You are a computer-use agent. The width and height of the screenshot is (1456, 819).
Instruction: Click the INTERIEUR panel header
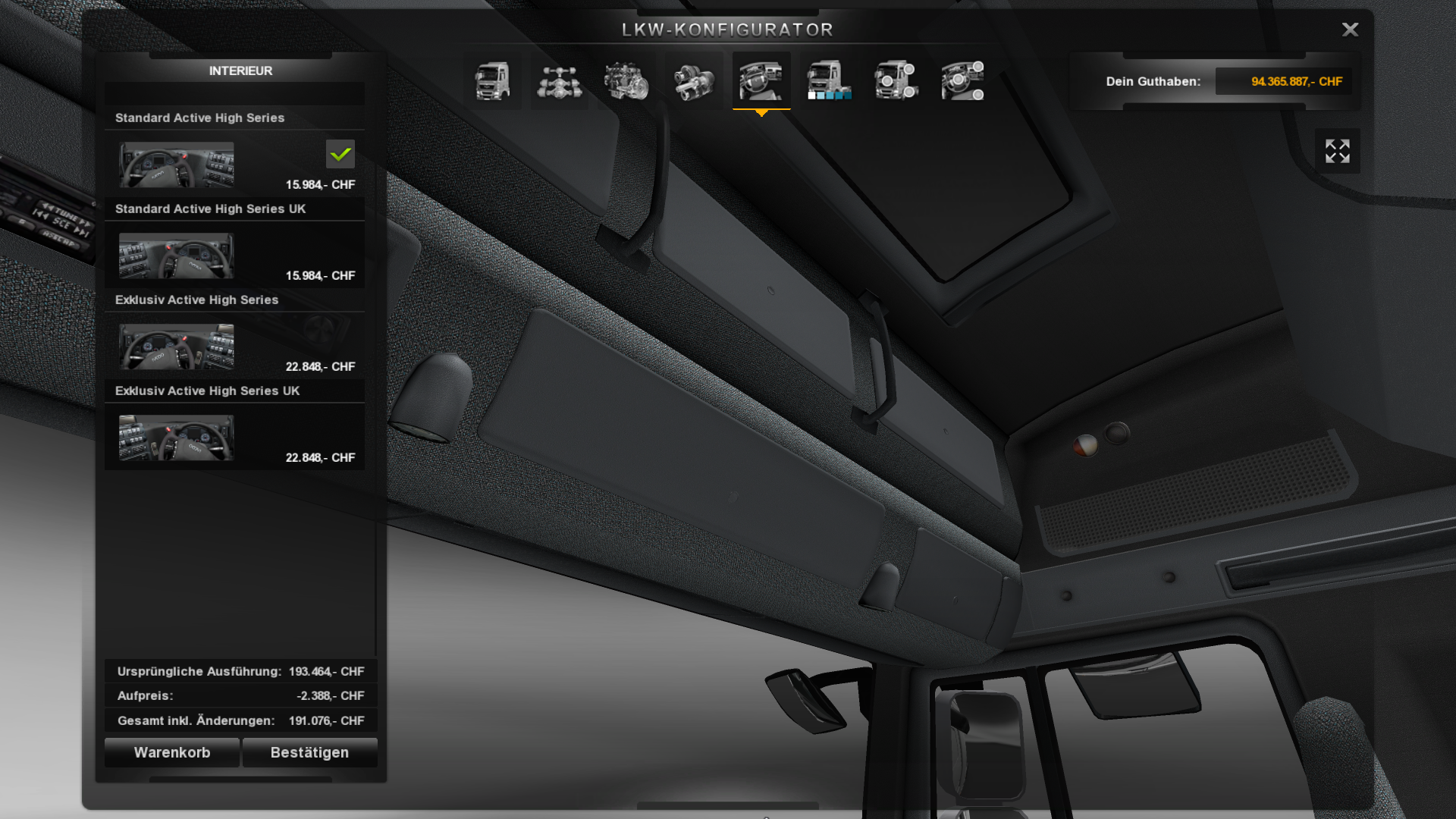241,71
